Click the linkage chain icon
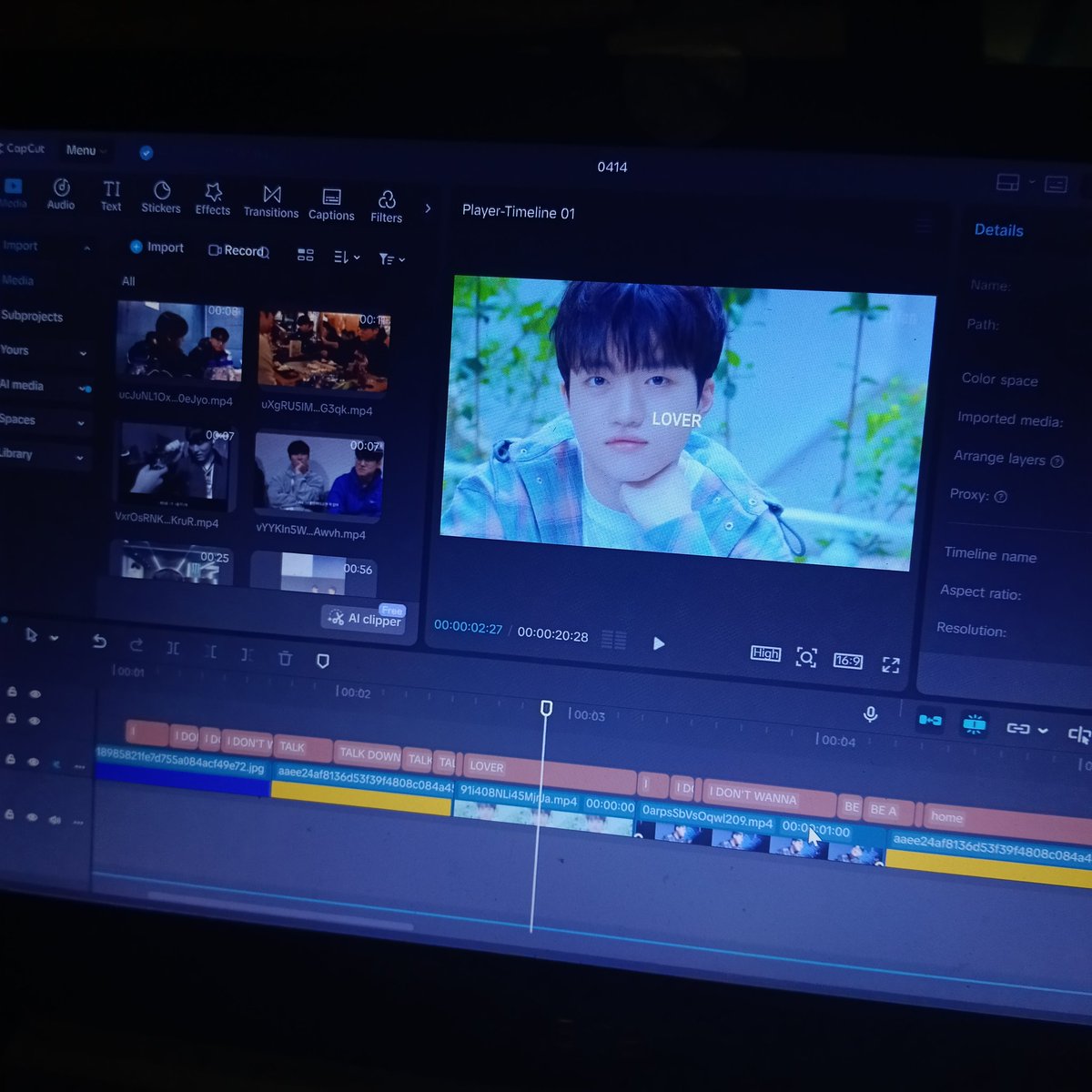This screenshot has width=1092, height=1092. click(x=1018, y=728)
